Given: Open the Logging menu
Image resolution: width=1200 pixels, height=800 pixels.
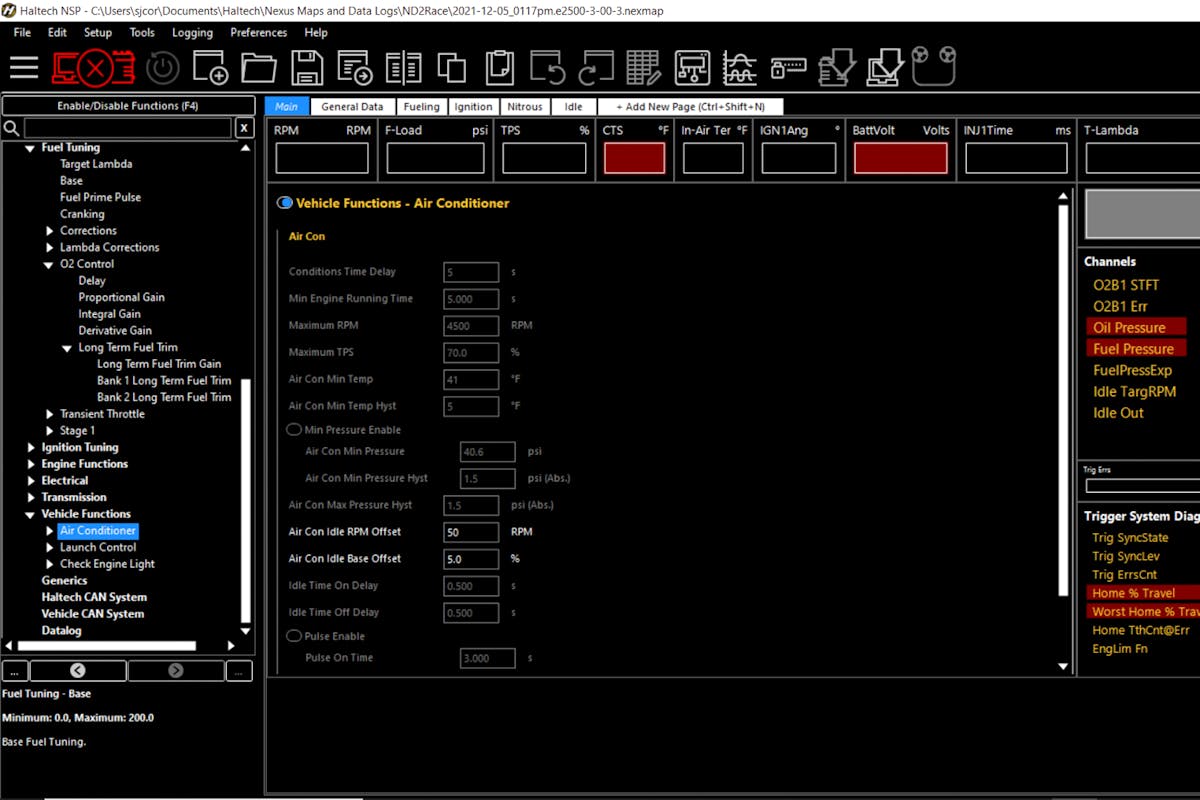Looking at the screenshot, I should click(192, 32).
